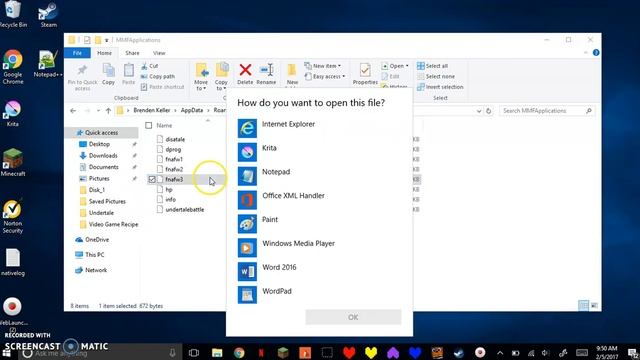The width and height of the screenshot is (640, 360).
Task: Open the Minecraft desktop icon
Action: tap(13, 162)
